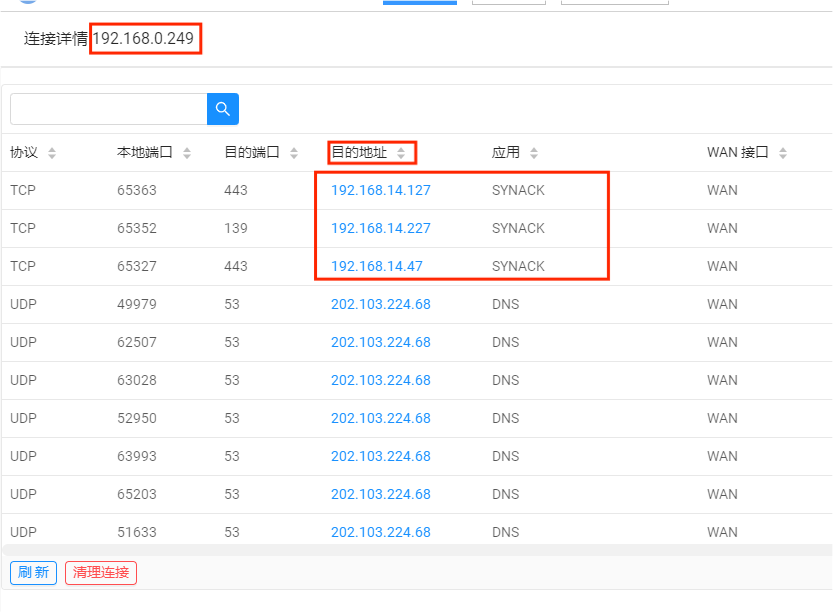Sort the table by the 协议 column
Viewport: 833px width, 612px height.
pos(50,153)
